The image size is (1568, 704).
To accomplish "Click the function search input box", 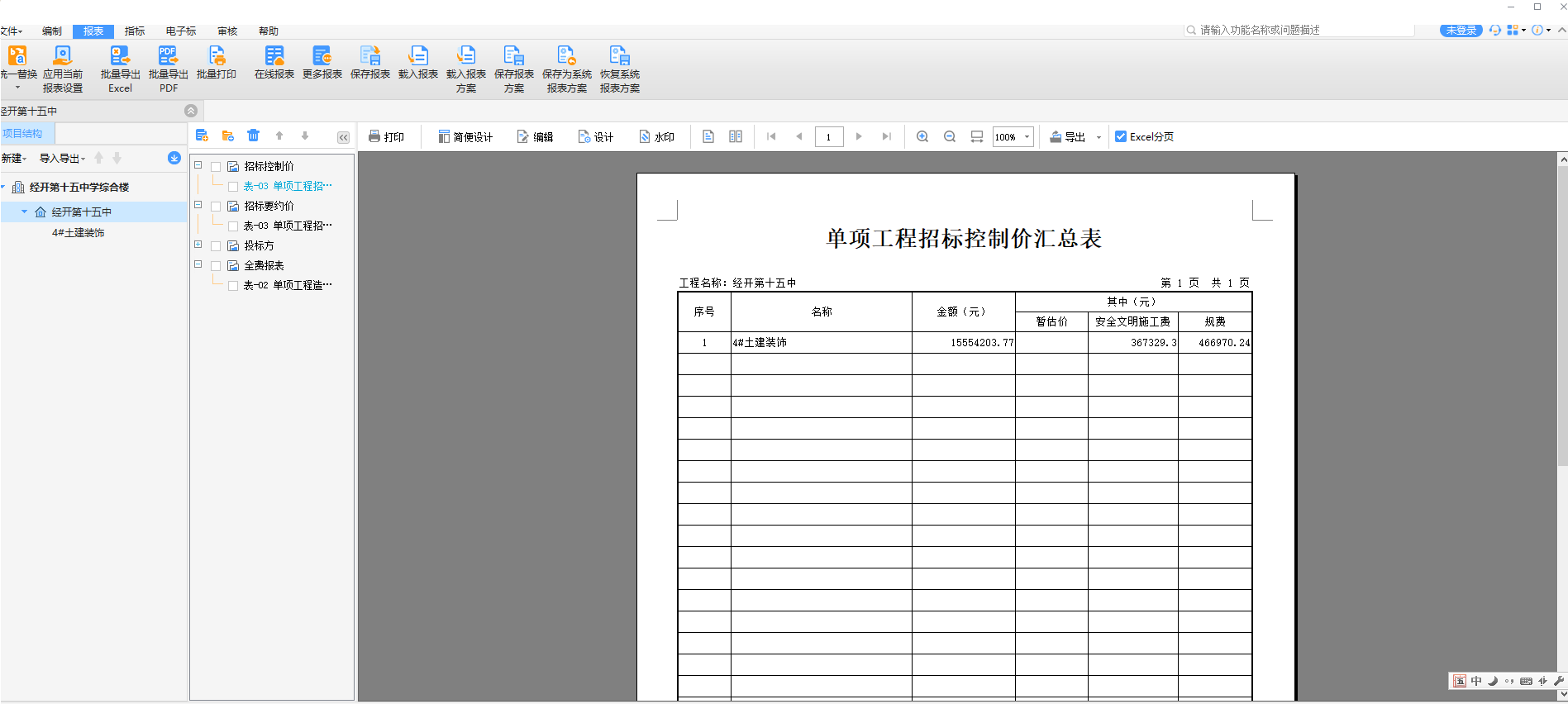I will [x=1300, y=30].
